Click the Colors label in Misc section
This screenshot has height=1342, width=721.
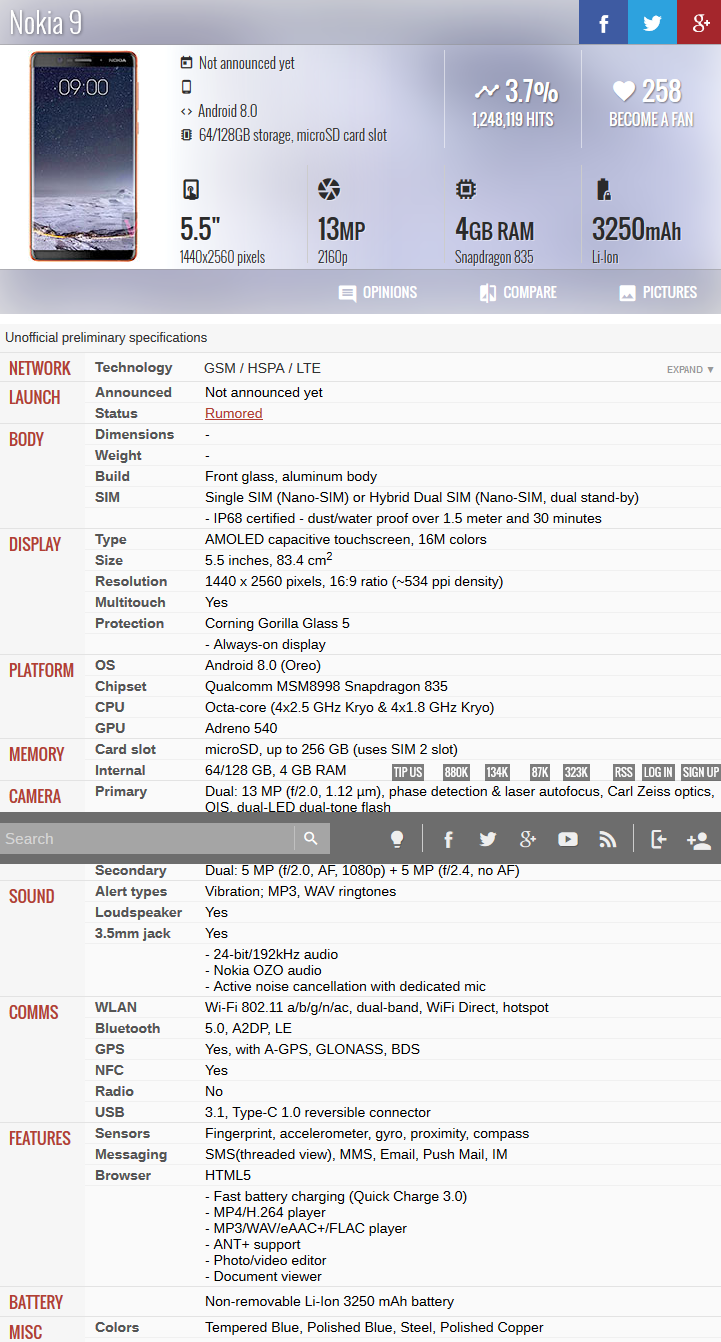point(117,1327)
